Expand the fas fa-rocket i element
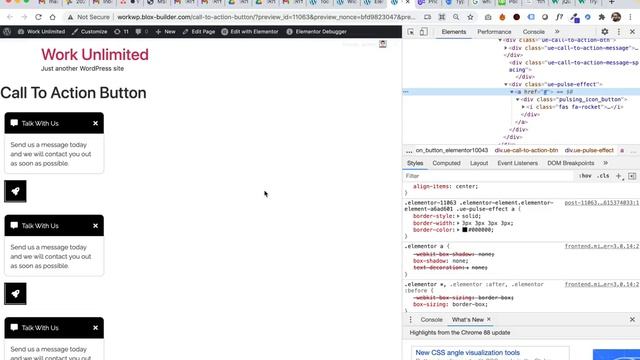This screenshot has height=360, width=640. coord(523,107)
